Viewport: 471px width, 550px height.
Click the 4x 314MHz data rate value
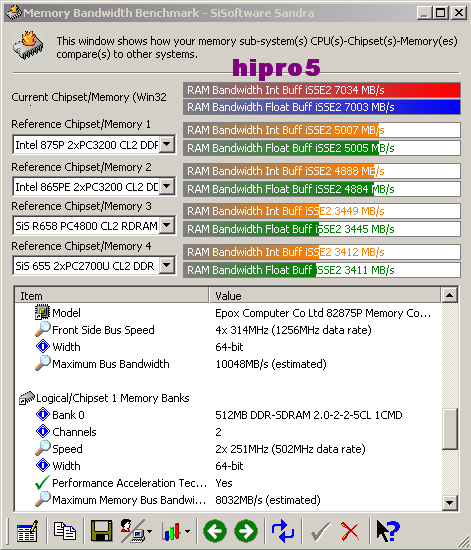pos(293,330)
